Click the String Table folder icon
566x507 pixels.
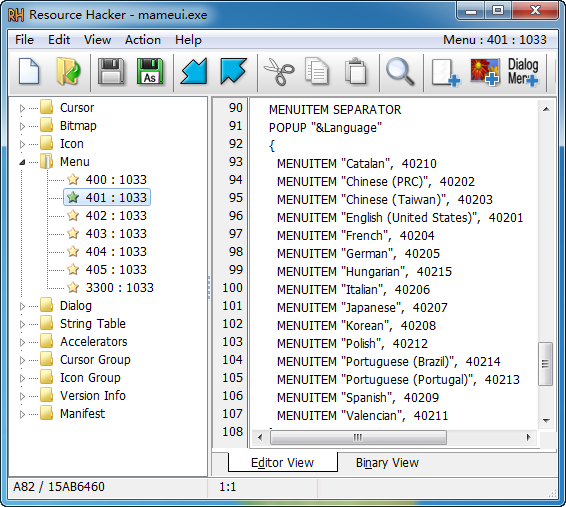[x=47, y=323]
